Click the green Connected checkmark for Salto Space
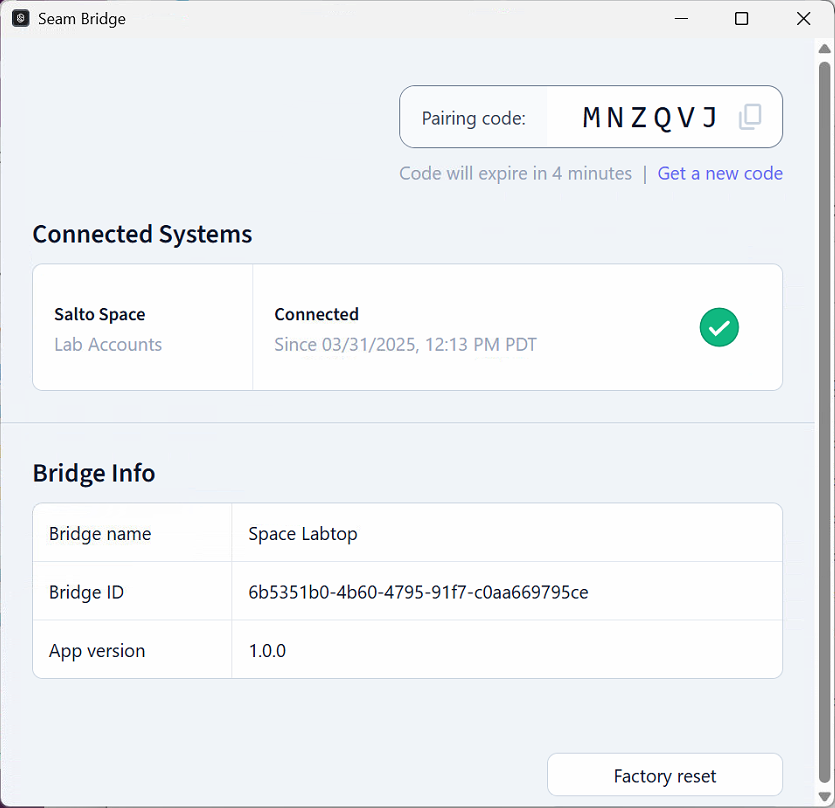Screen dimensions: 835x808 point(719,327)
